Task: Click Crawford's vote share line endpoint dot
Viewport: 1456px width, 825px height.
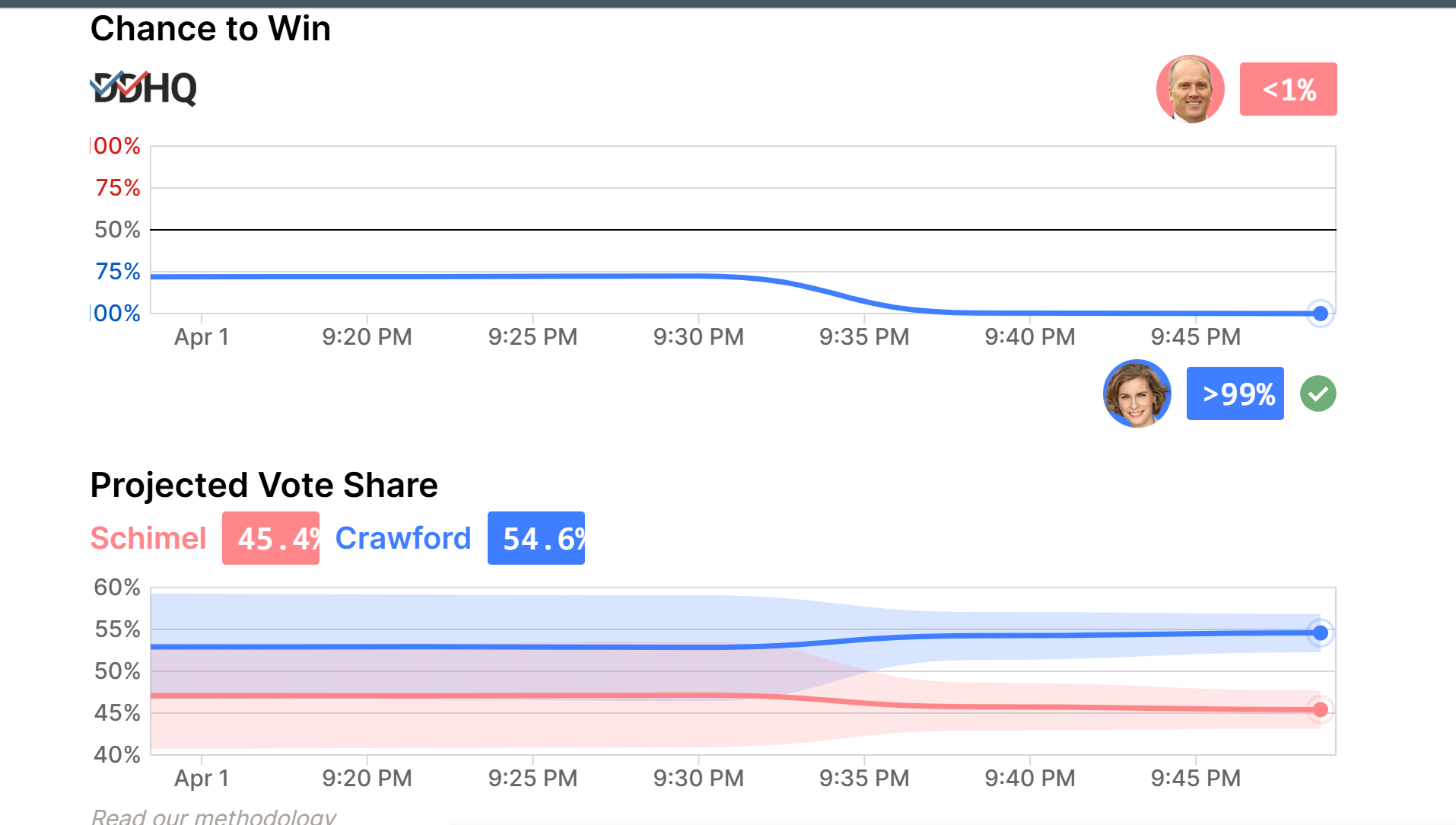Action: tap(1321, 632)
